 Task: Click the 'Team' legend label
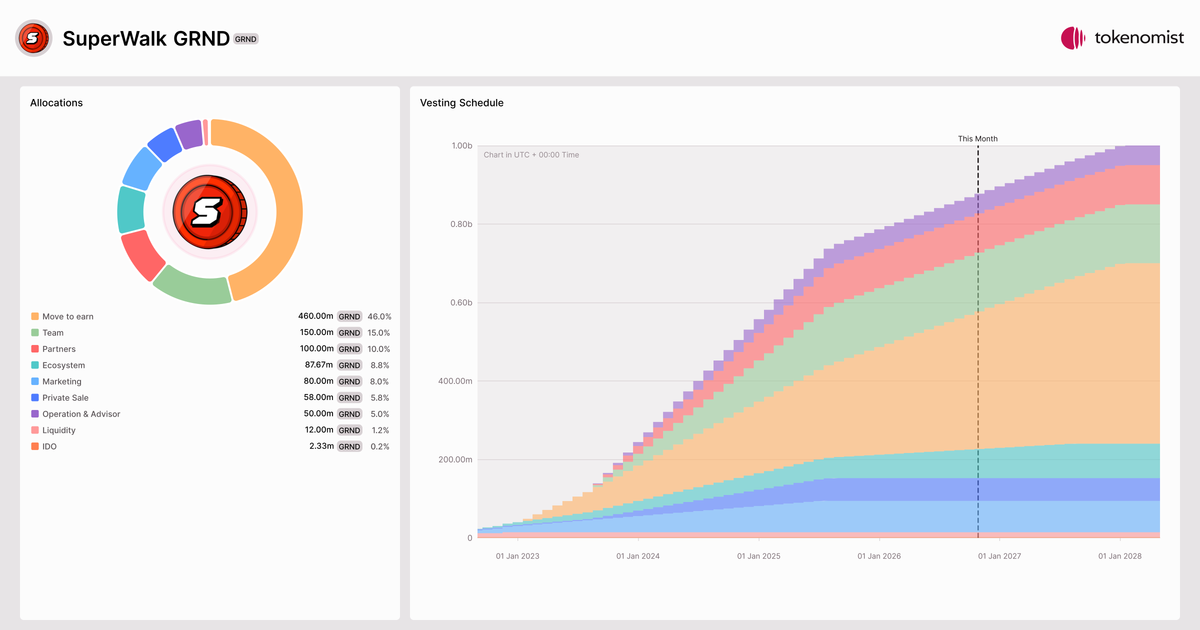pos(53,332)
